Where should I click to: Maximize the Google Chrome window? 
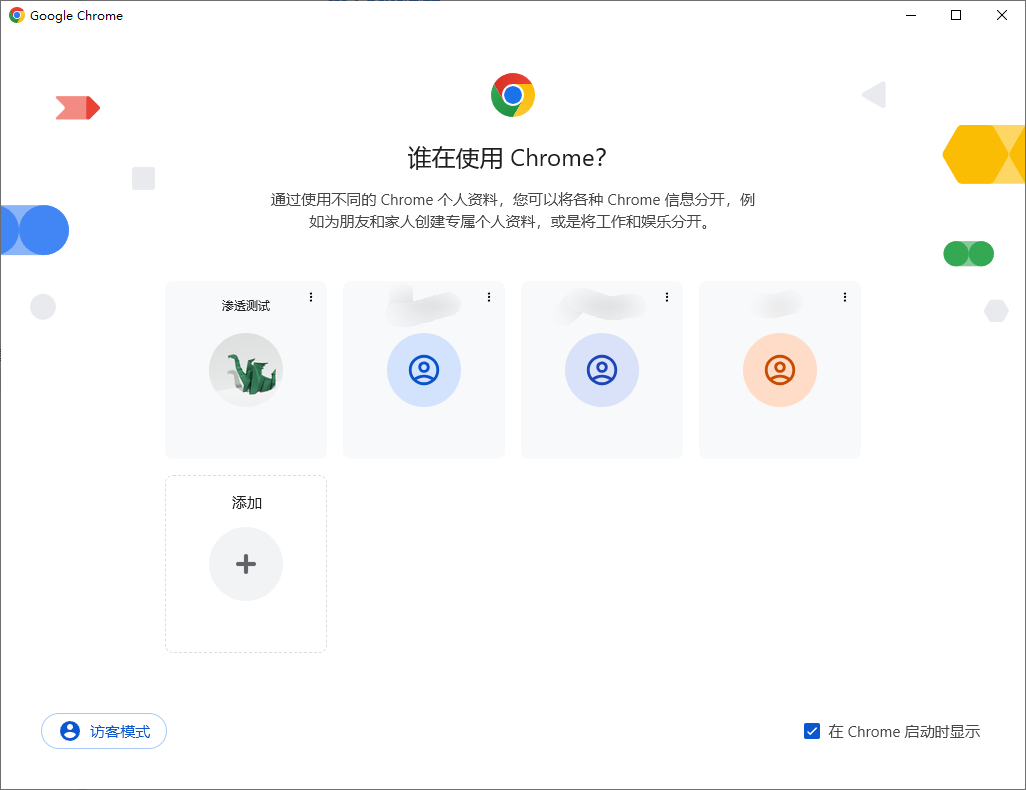[x=956, y=15]
